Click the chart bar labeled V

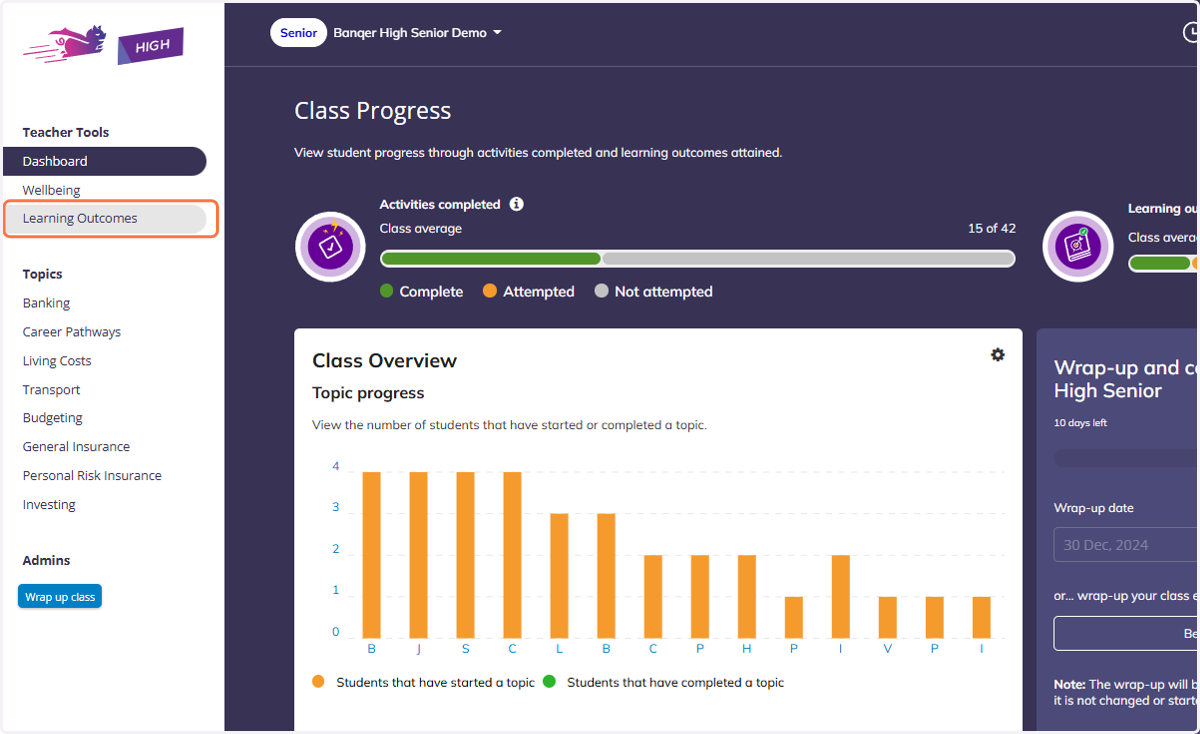point(888,618)
